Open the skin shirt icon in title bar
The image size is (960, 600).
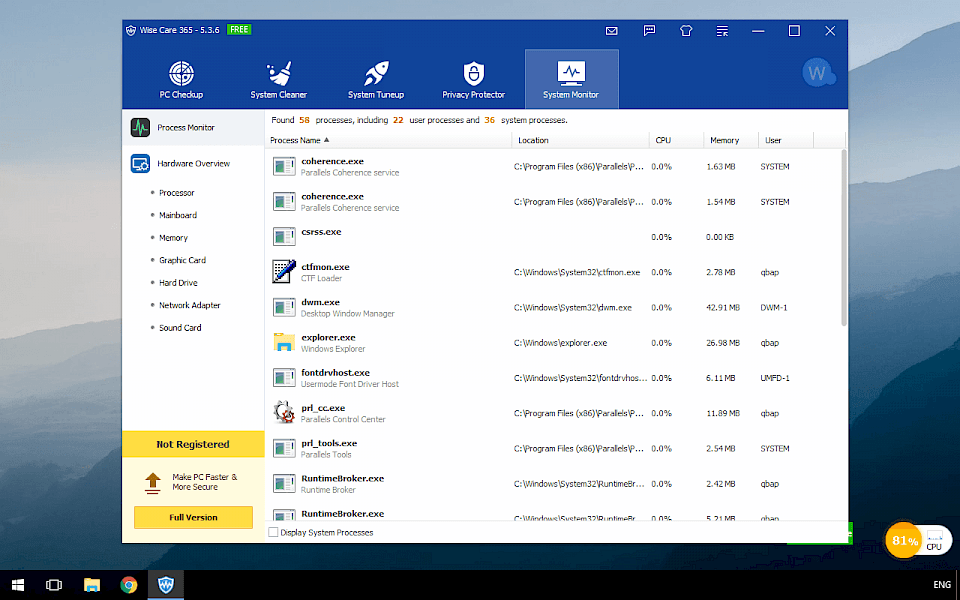pos(686,31)
